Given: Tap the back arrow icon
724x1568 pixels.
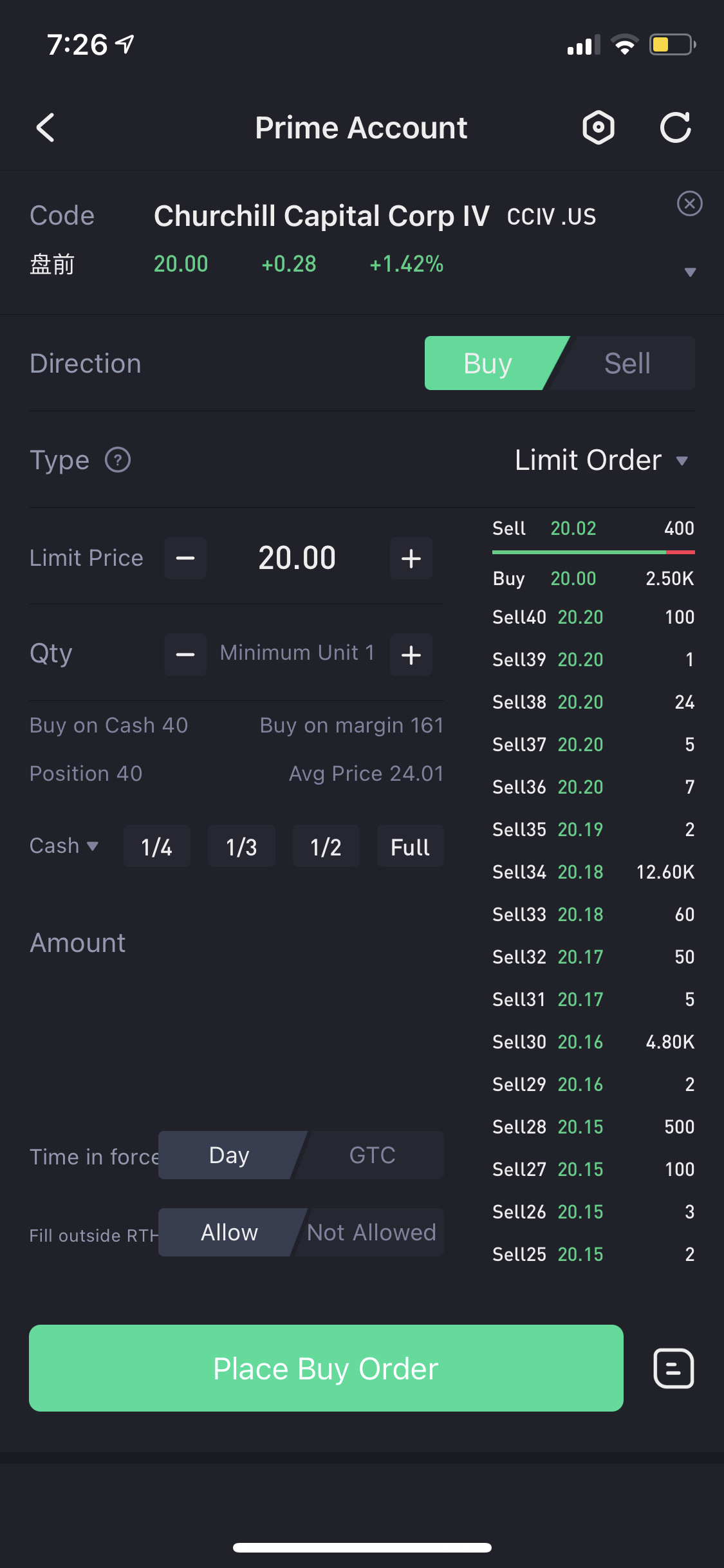Looking at the screenshot, I should coord(46,127).
